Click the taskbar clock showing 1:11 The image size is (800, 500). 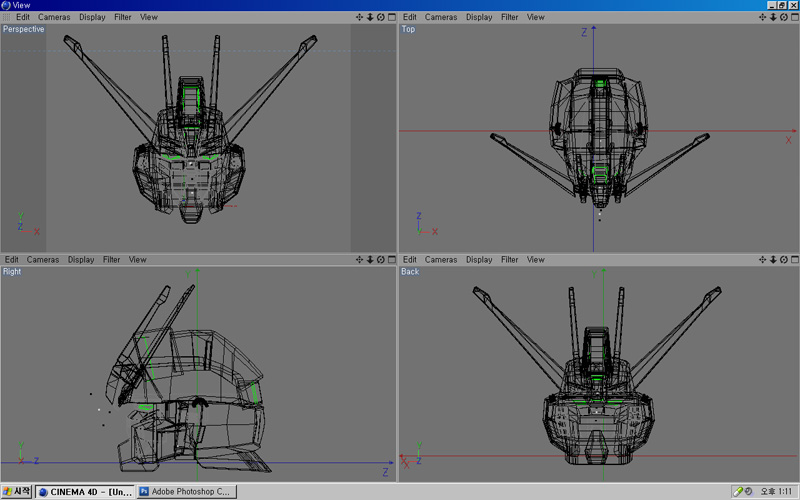pyautogui.click(x=776, y=491)
